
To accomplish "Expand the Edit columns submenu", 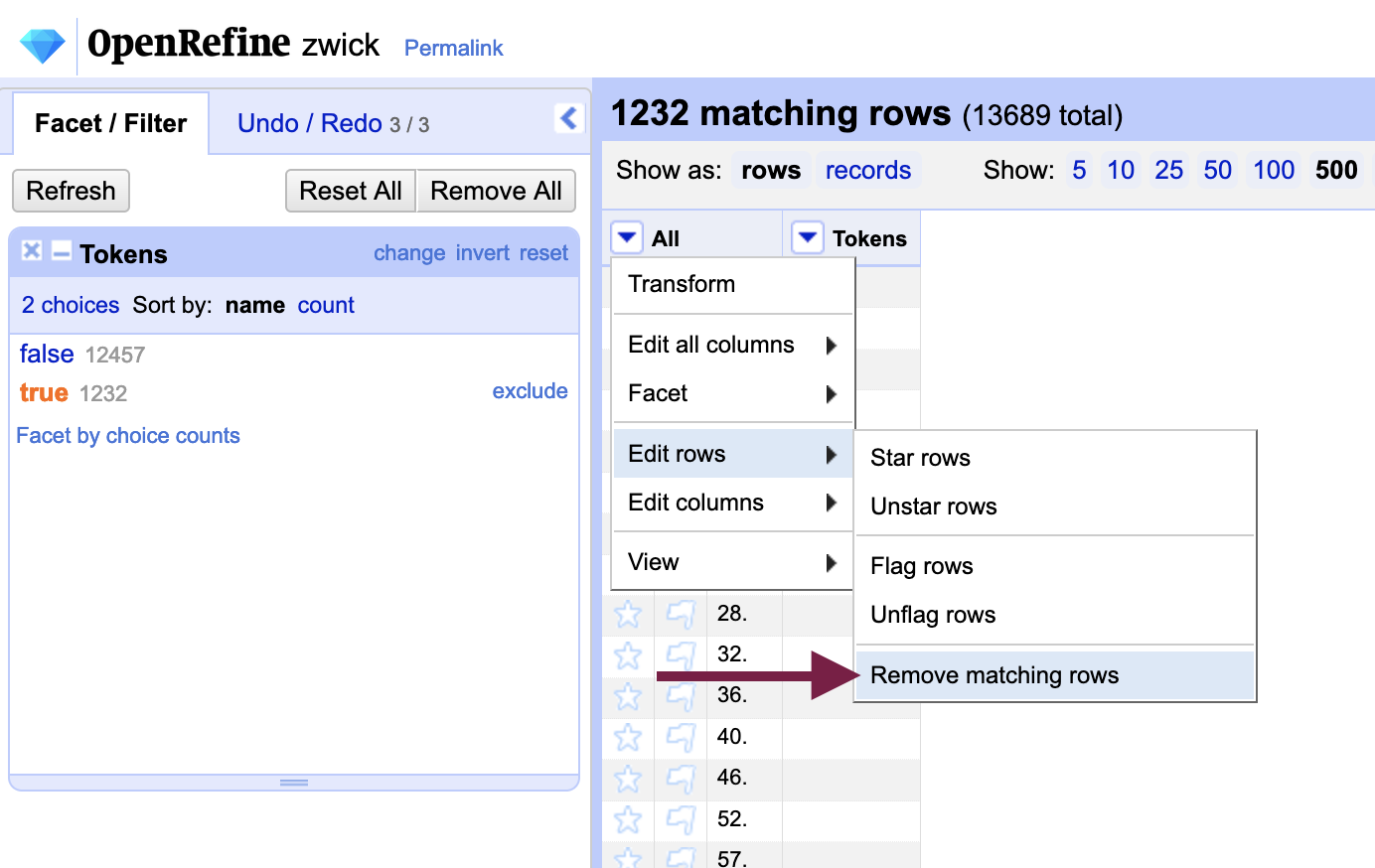I will point(733,503).
